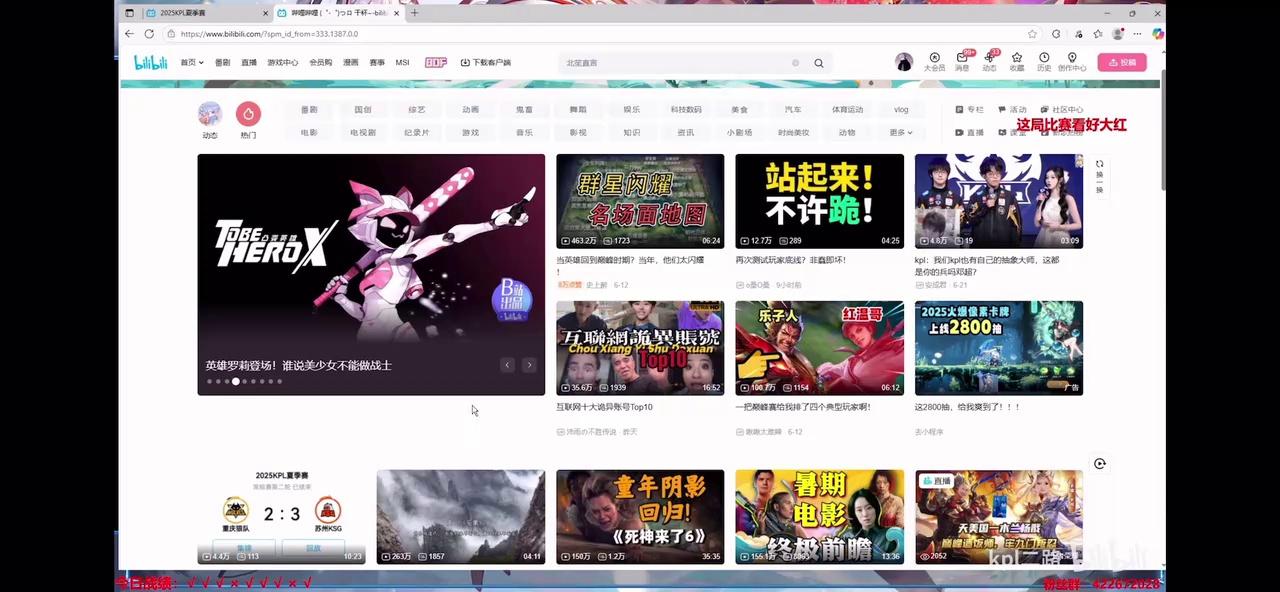Show next carousel slide arrow

click(529, 365)
